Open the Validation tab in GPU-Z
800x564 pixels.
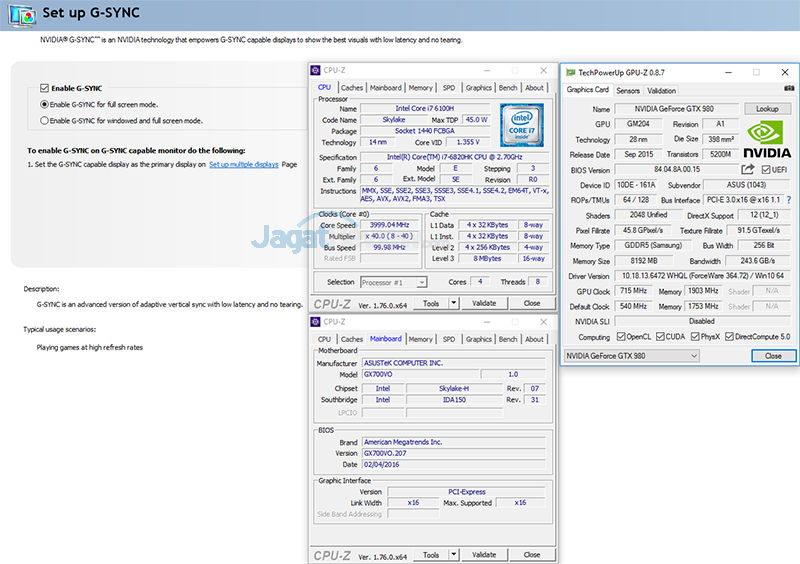[x=662, y=90]
